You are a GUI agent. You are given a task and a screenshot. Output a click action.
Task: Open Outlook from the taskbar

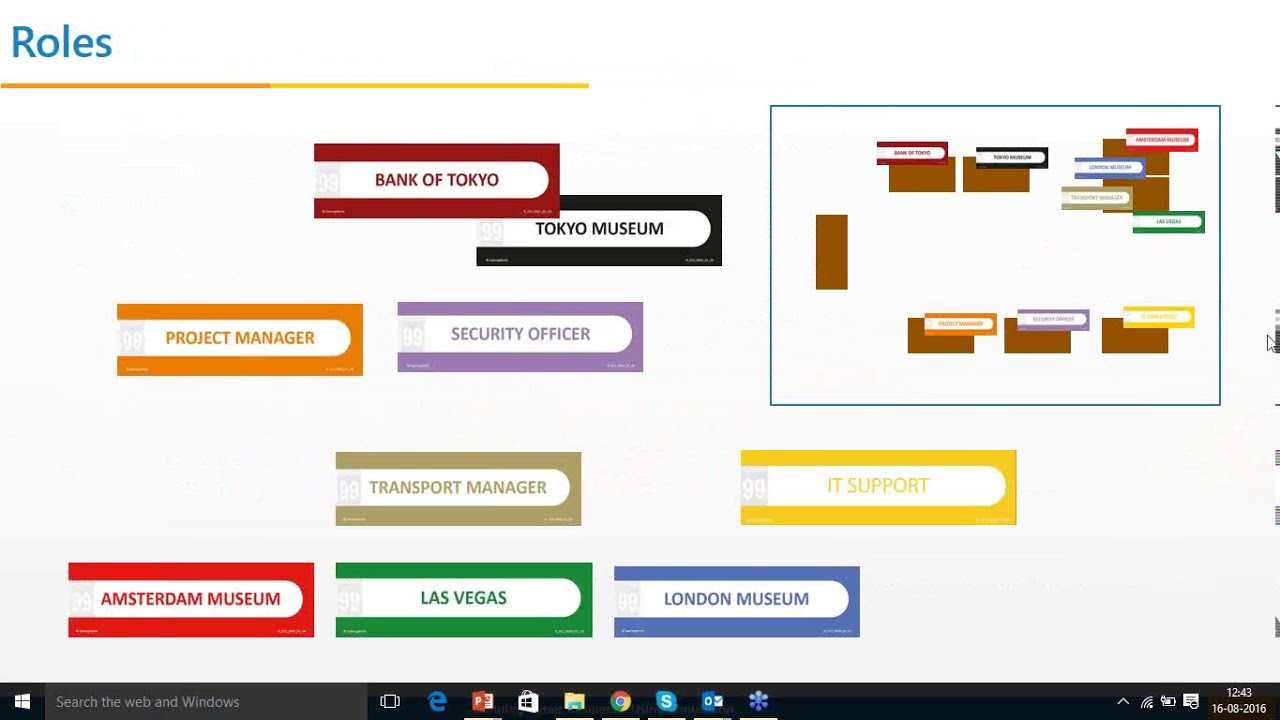coord(712,702)
